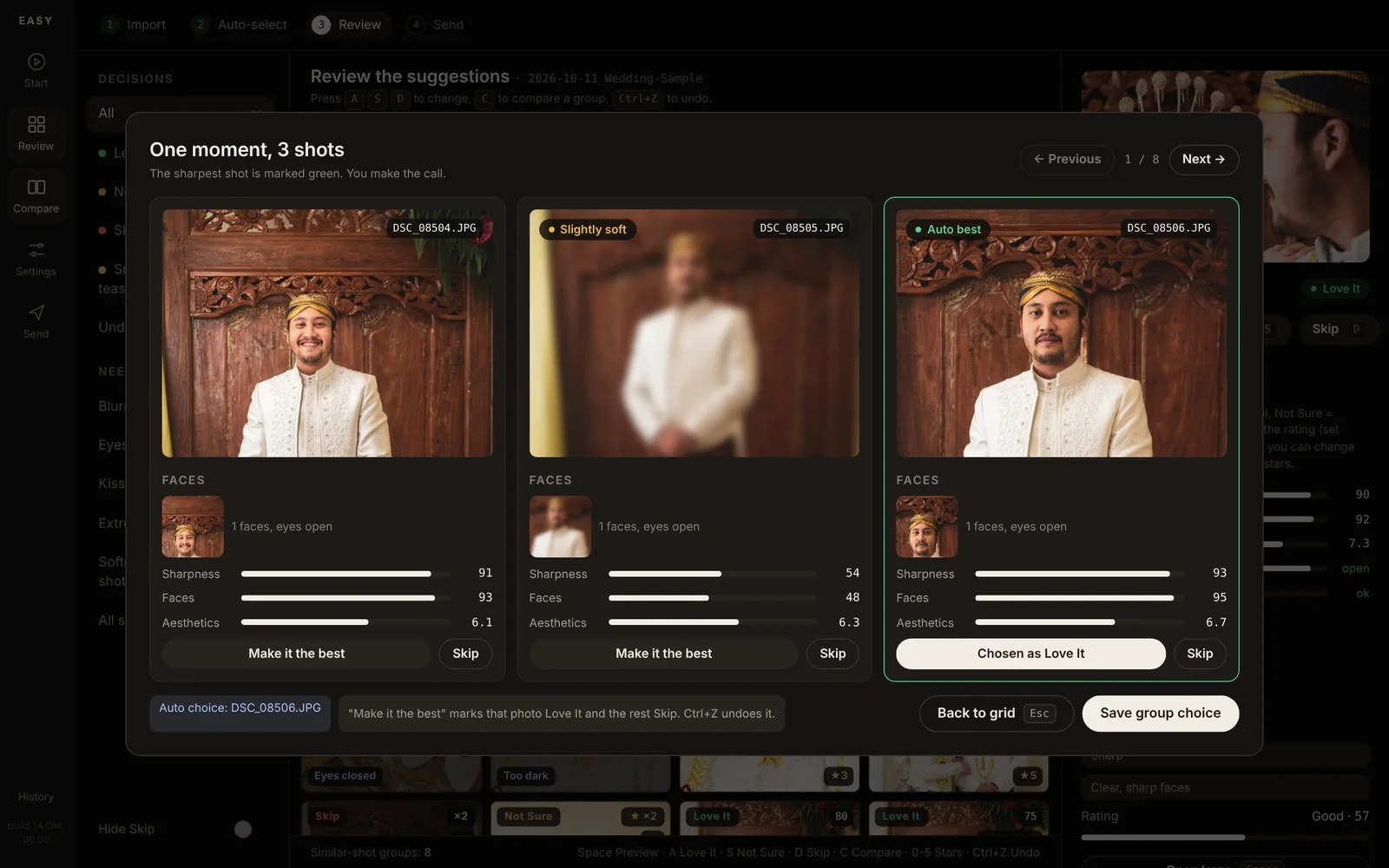Click Back to grid button

pos(996,713)
